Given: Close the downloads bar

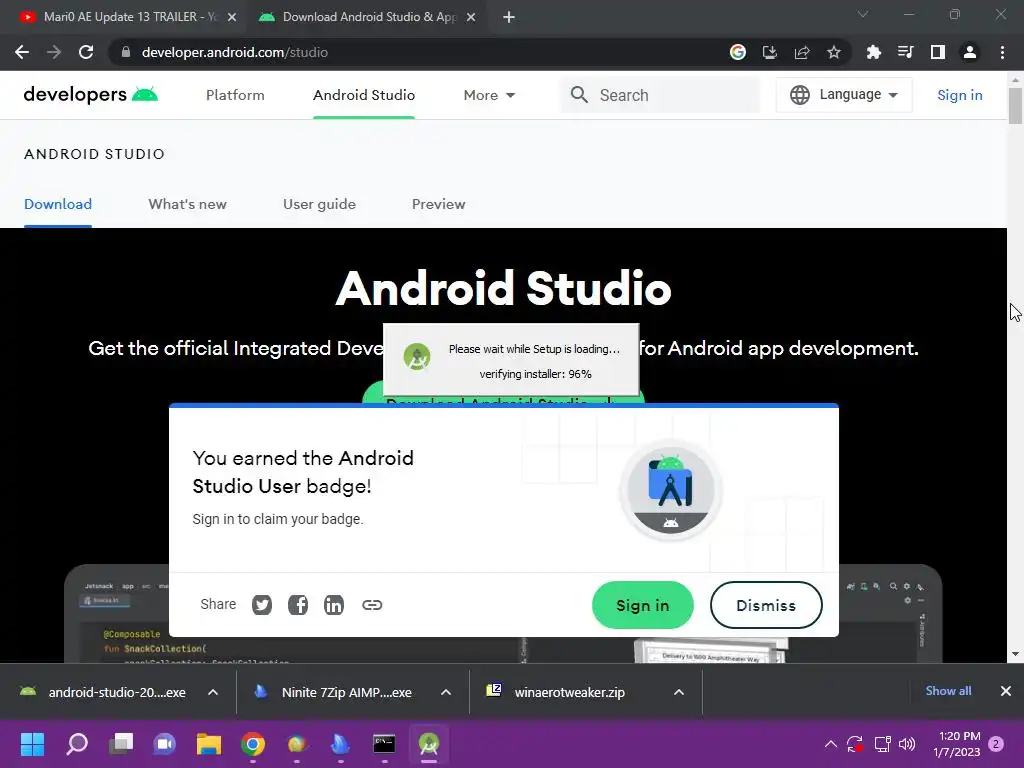Looking at the screenshot, I should pyautogui.click(x=1006, y=691).
